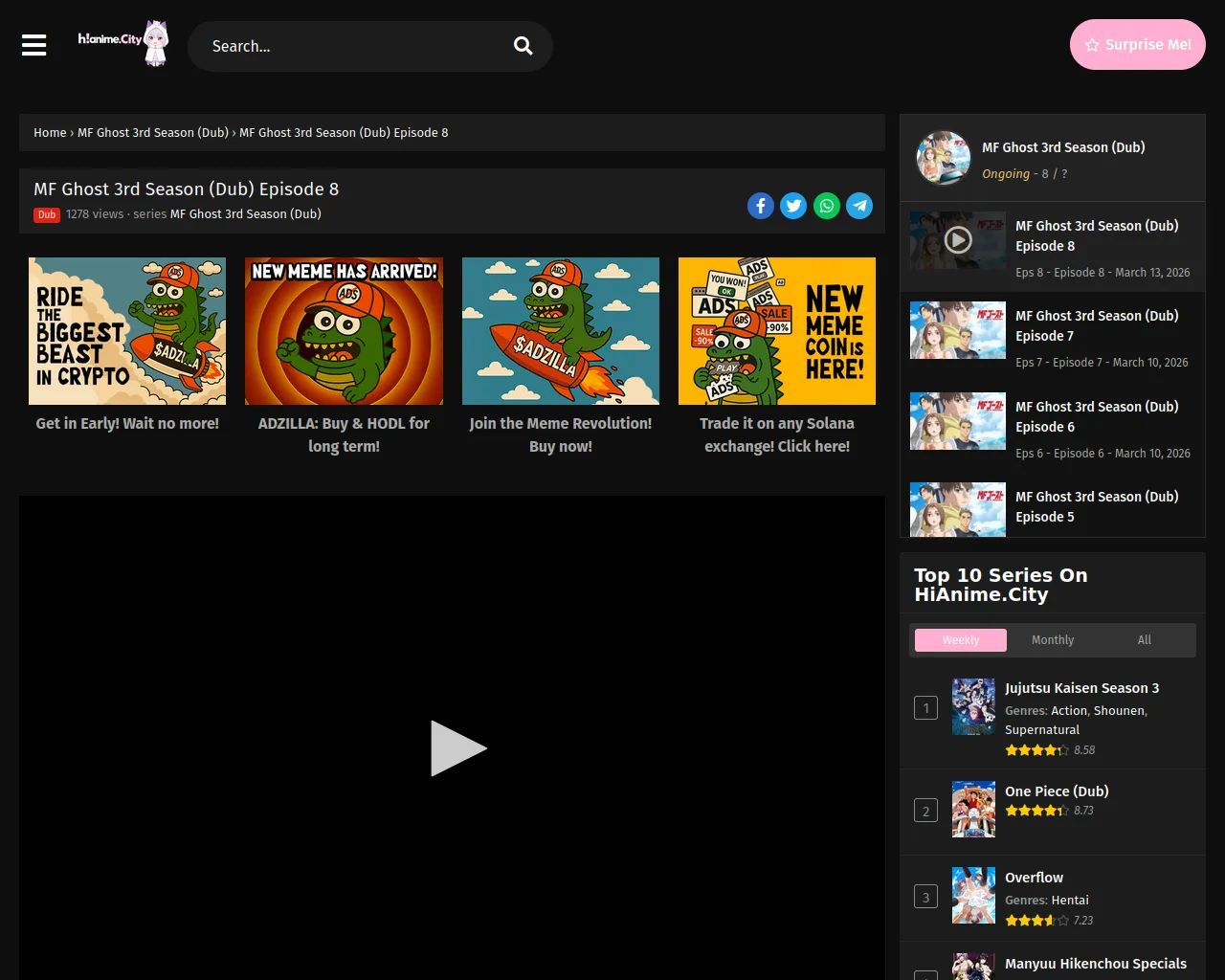Switch to the Monthly top series tab
The width and height of the screenshot is (1225, 980).
pyautogui.click(x=1053, y=640)
